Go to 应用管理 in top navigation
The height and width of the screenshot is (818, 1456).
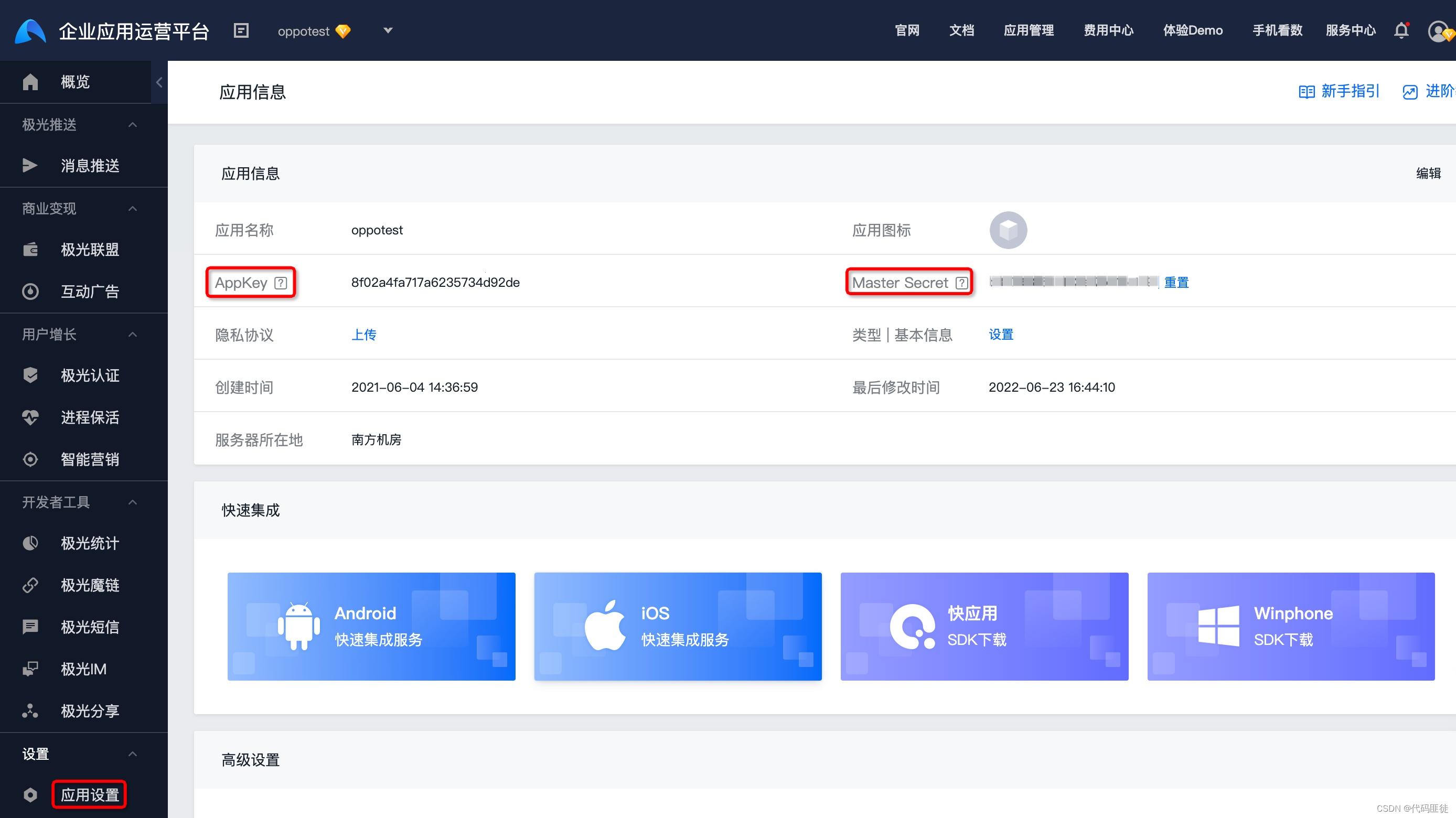coord(1029,30)
